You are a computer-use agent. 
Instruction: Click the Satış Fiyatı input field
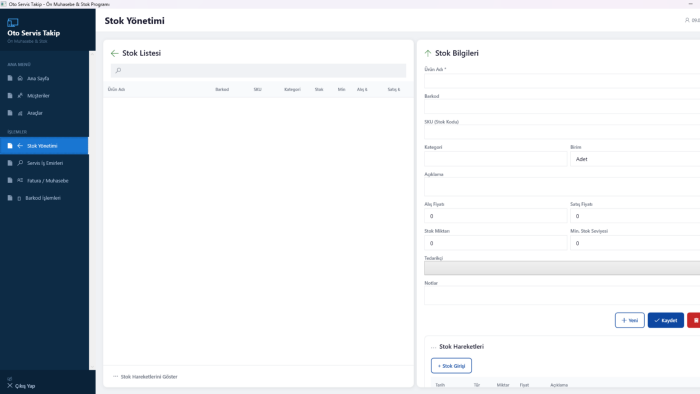click(x=635, y=216)
